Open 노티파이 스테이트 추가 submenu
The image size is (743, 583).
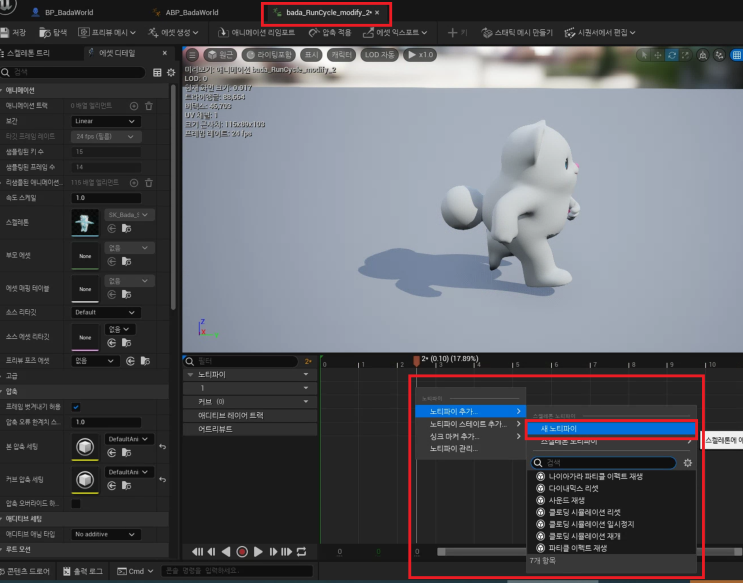(x=470, y=424)
